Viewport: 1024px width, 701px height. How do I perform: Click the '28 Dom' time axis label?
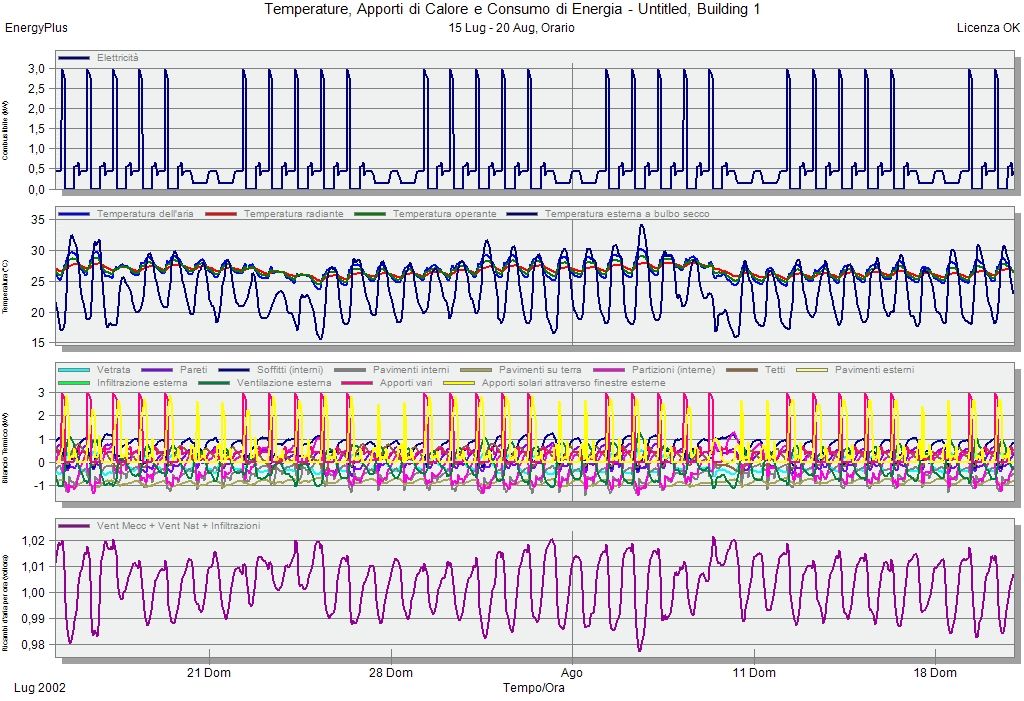coord(391,673)
